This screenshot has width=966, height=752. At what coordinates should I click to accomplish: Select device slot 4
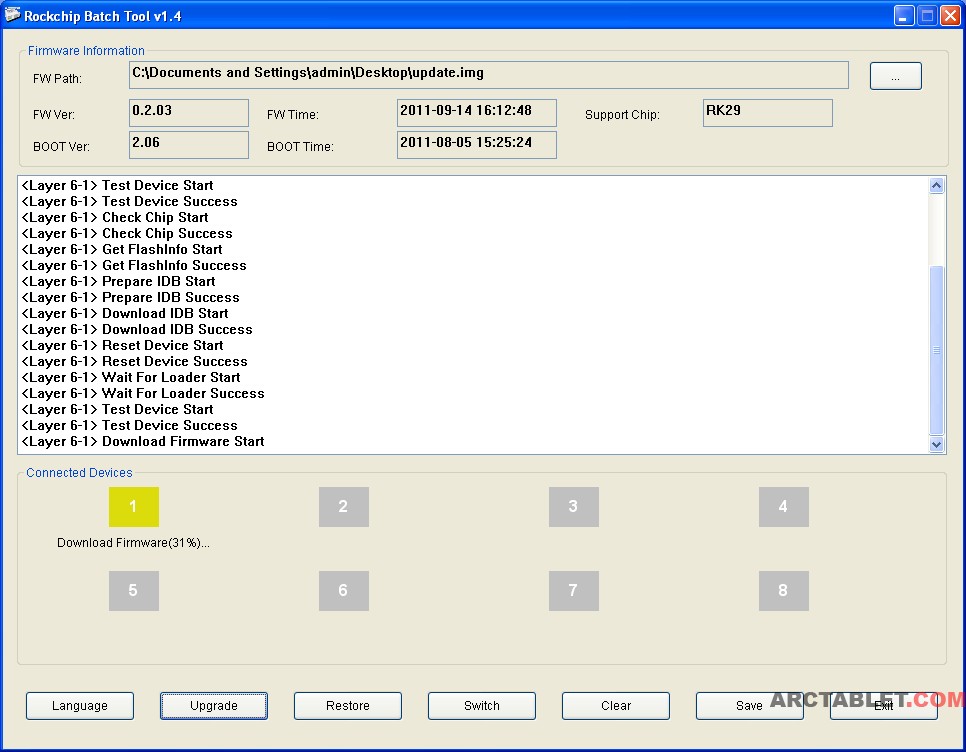click(x=784, y=507)
